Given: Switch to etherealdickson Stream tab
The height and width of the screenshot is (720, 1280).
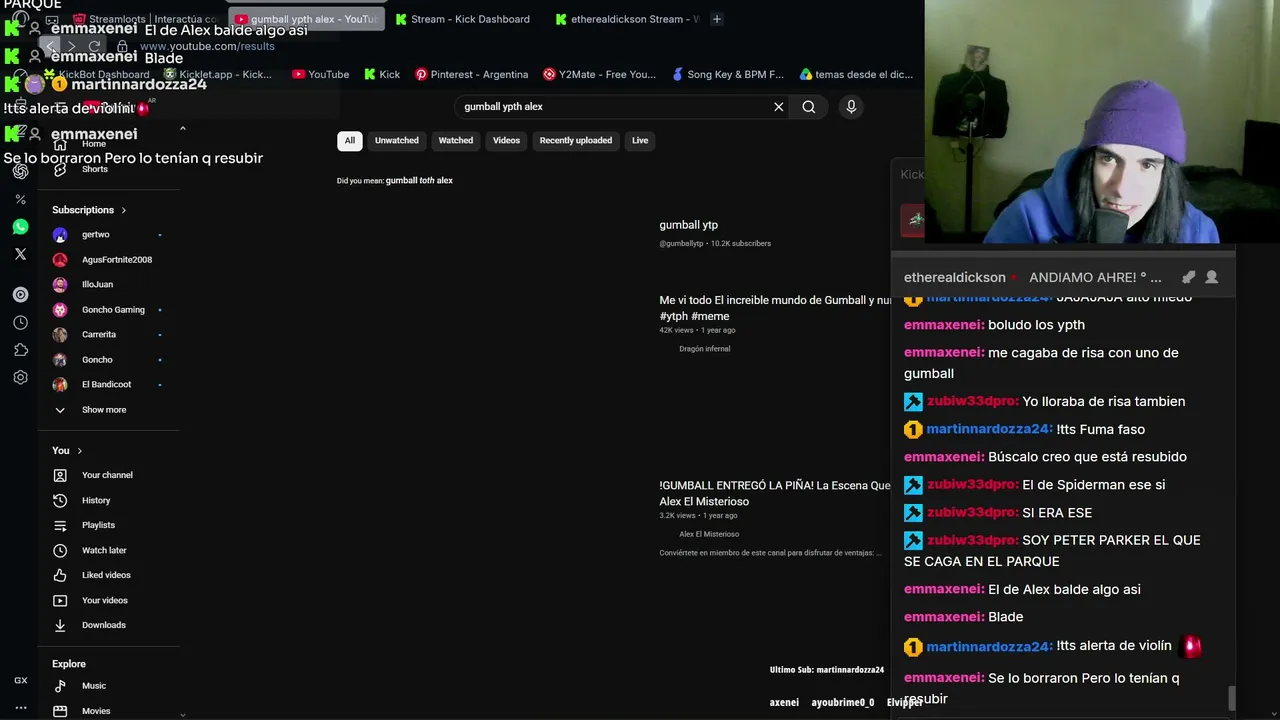Looking at the screenshot, I should coord(626,19).
